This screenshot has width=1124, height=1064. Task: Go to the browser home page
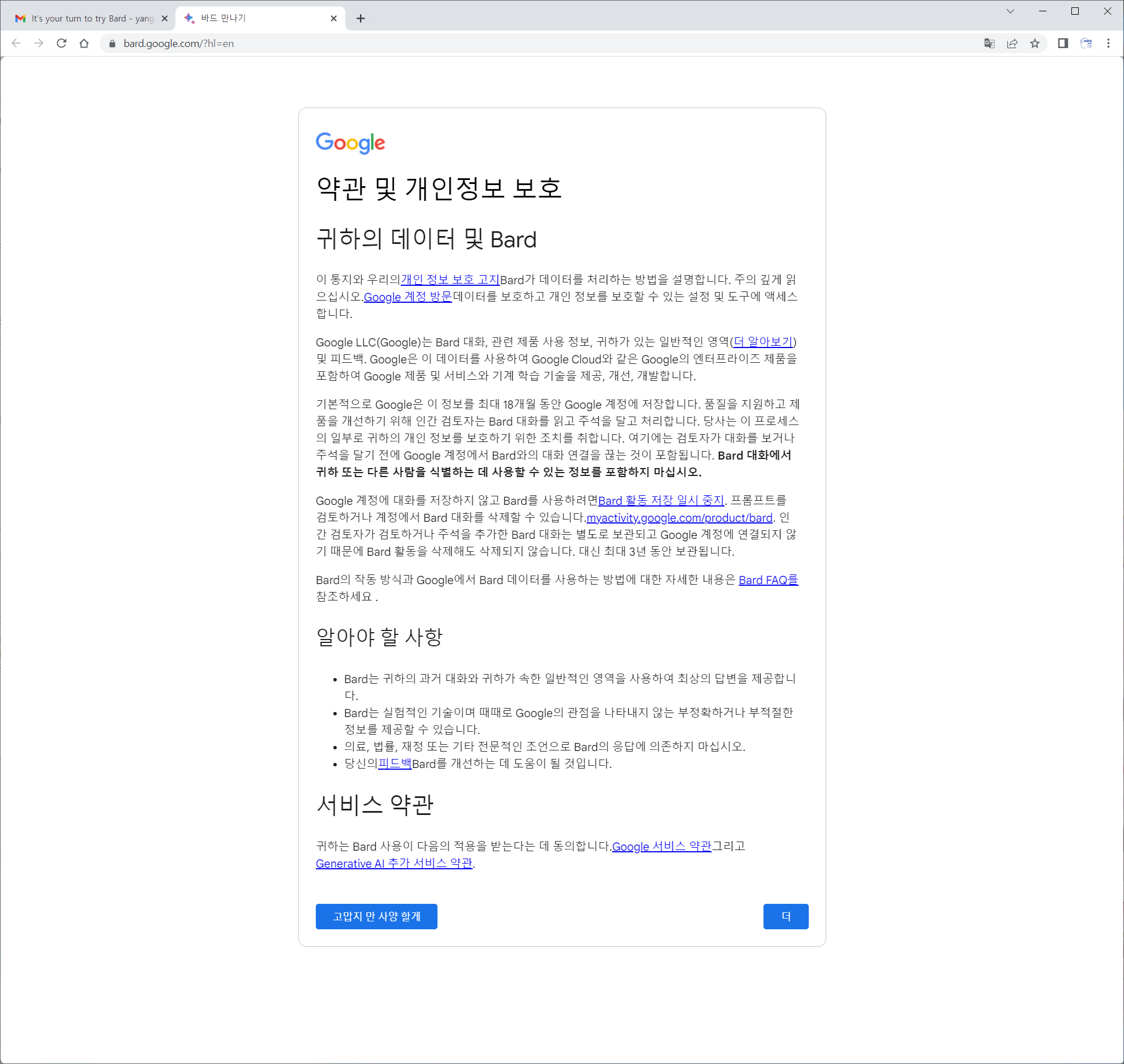pos(84,43)
